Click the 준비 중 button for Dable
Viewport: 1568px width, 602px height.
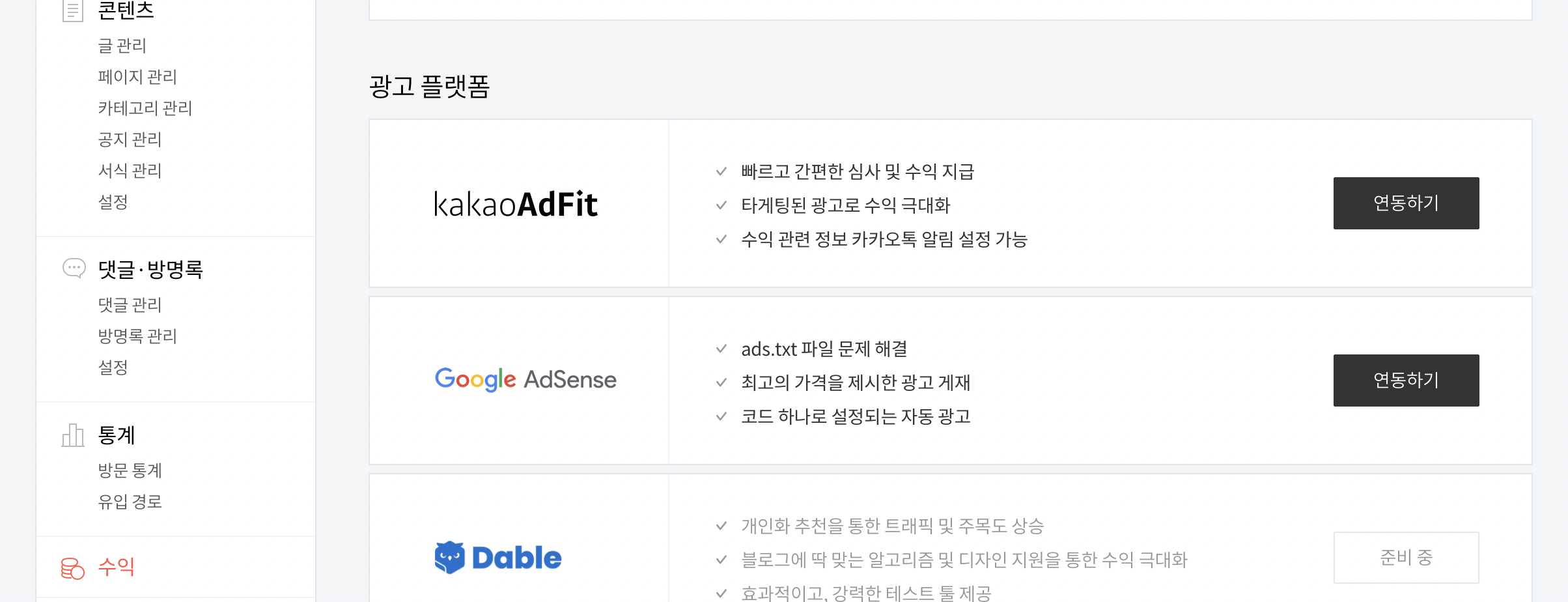tap(1406, 558)
